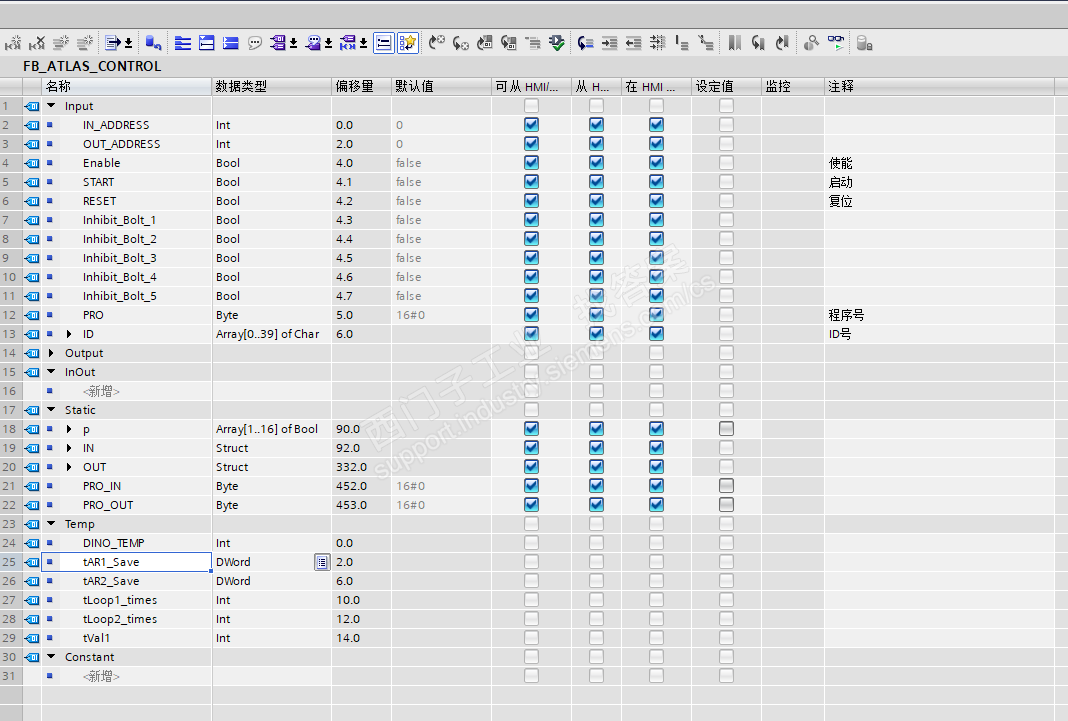This screenshot has height=721, width=1068.
Task: Click the database with lock icon
Action: [x=865, y=43]
